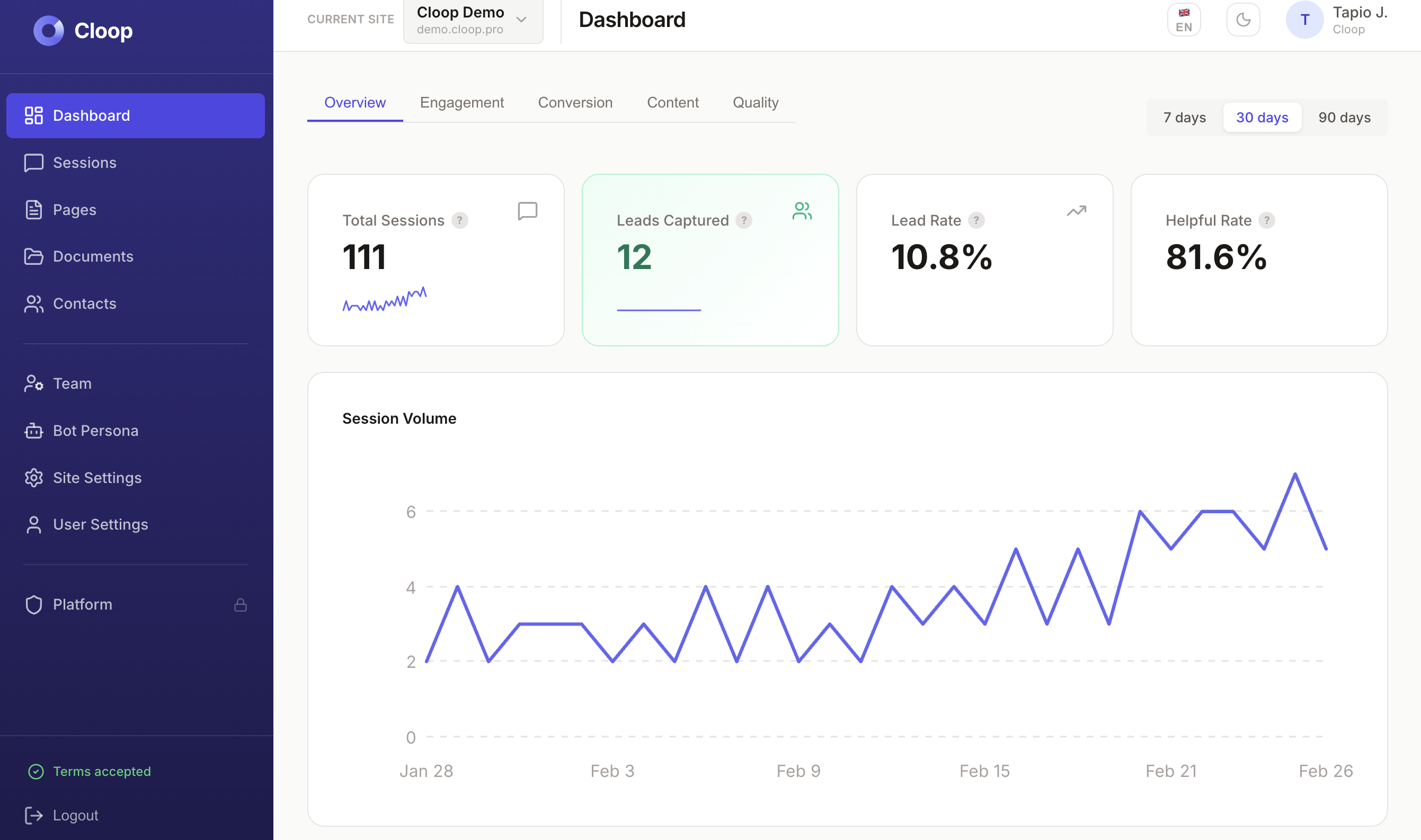
Task: Click the Platform shield icon
Action: point(34,604)
